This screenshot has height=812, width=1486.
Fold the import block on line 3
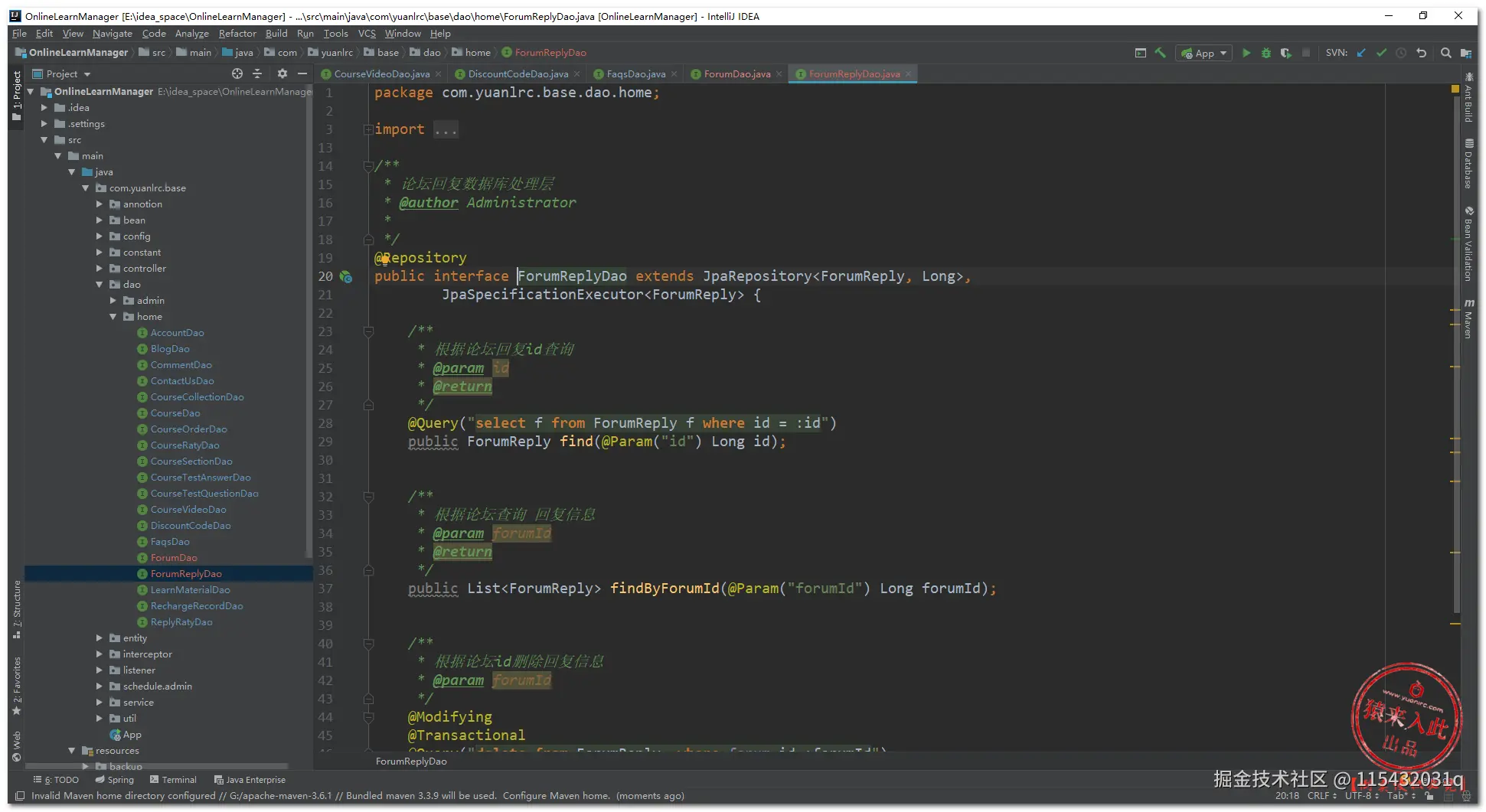[x=368, y=129]
